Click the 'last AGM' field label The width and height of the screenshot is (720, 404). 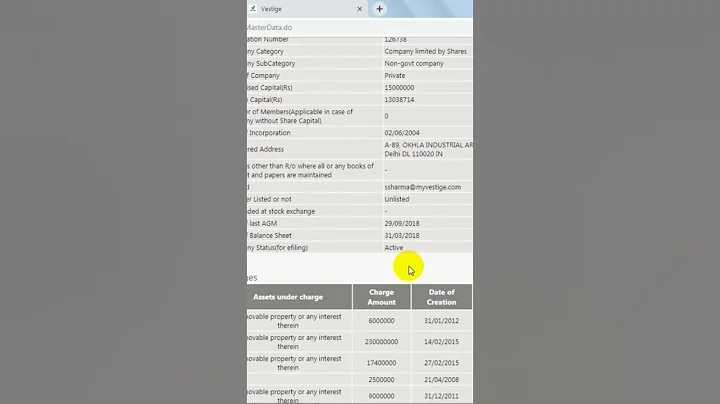263,223
